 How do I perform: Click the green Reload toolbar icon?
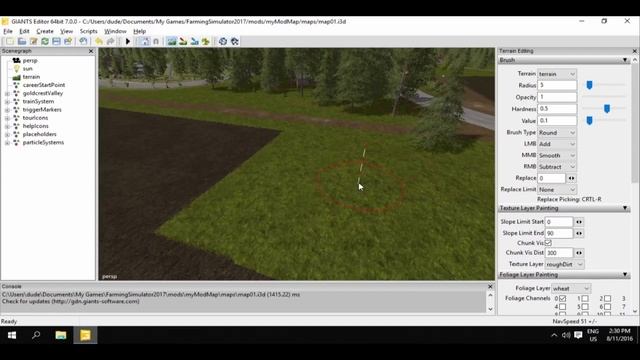[x=45, y=41]
